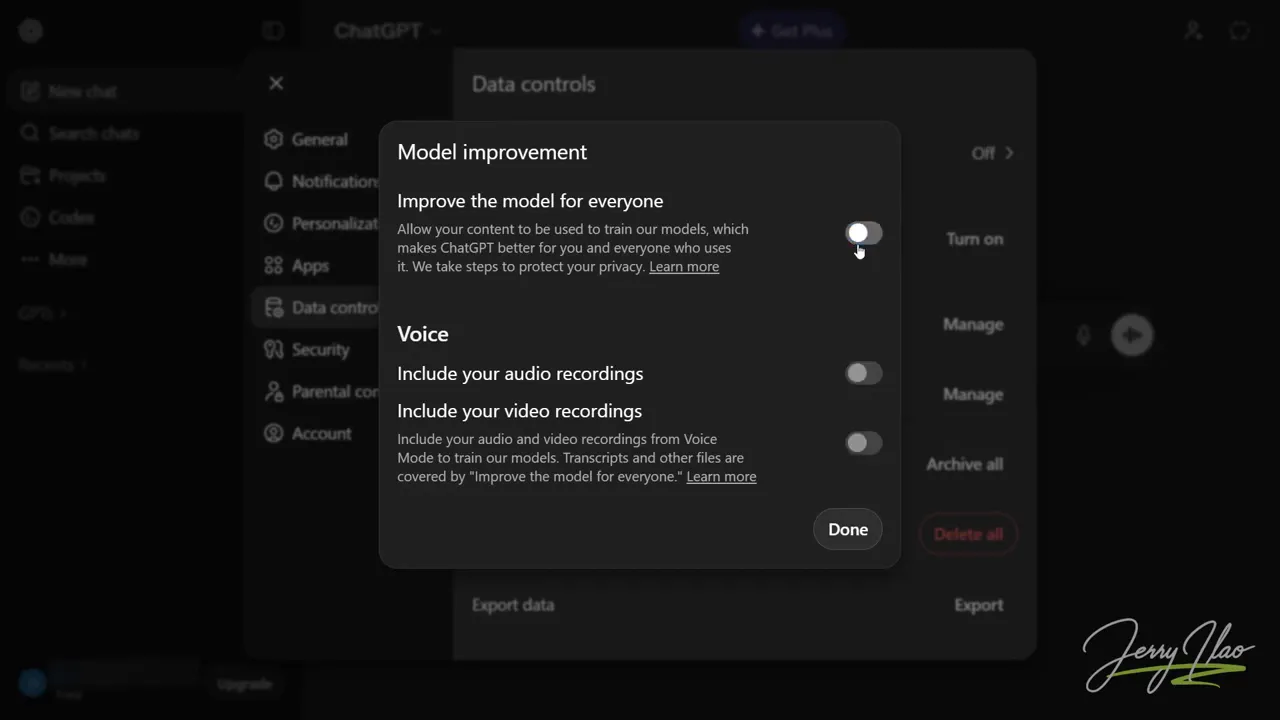Click the Archive all button

(964, 464)
